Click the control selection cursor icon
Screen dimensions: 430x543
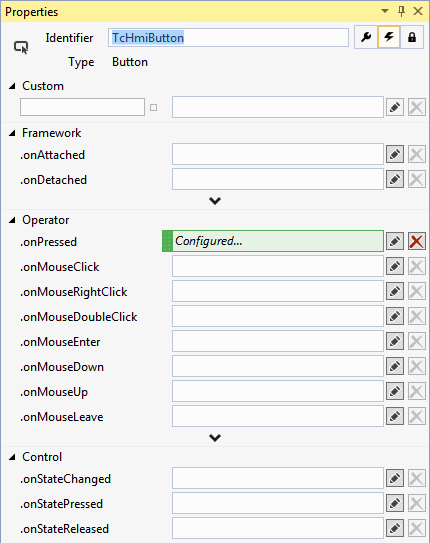[21, 47]
